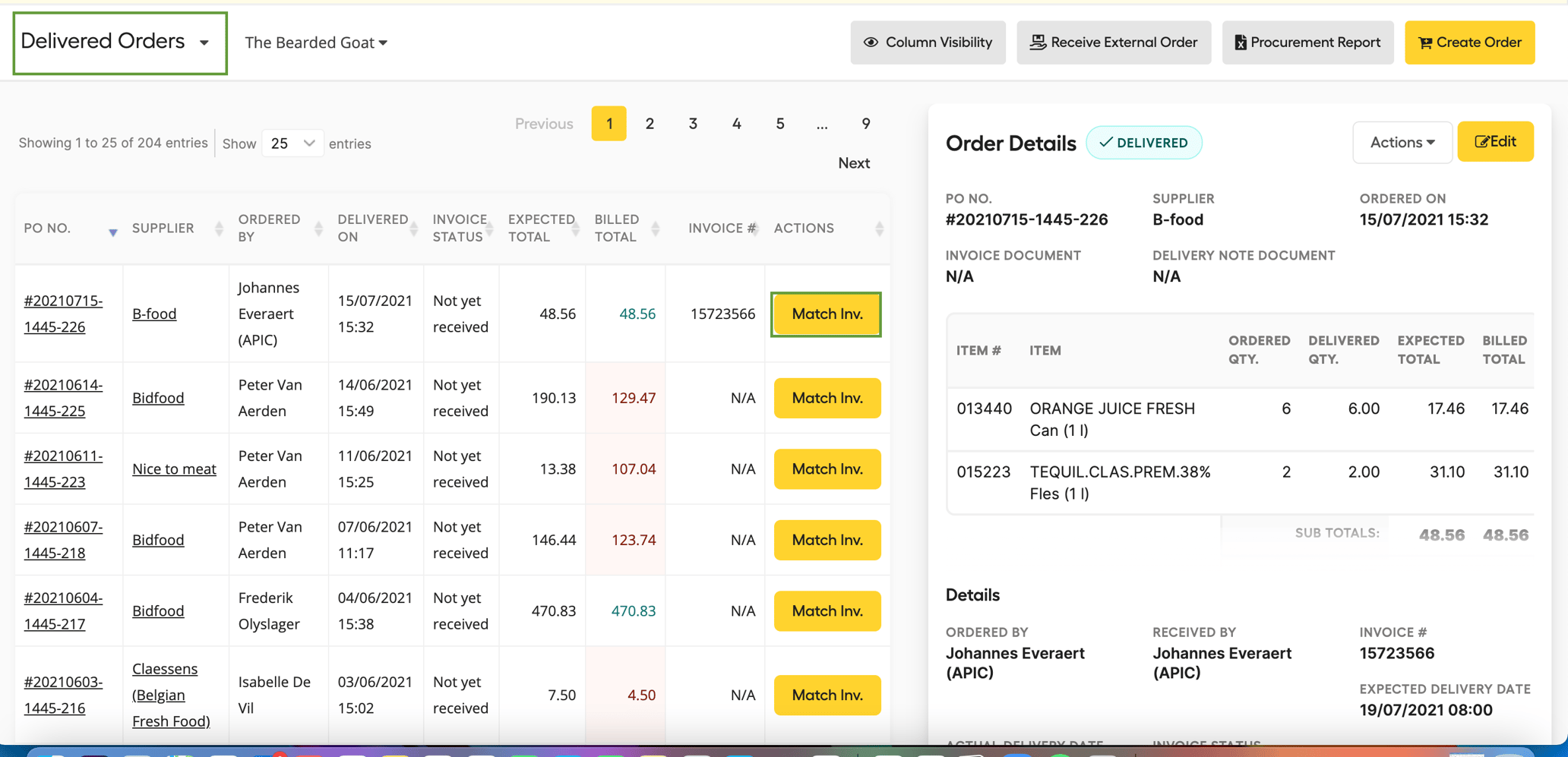
Task: Switch to page 2 of results
Action: pyautogui.click(x=650, y=123)
